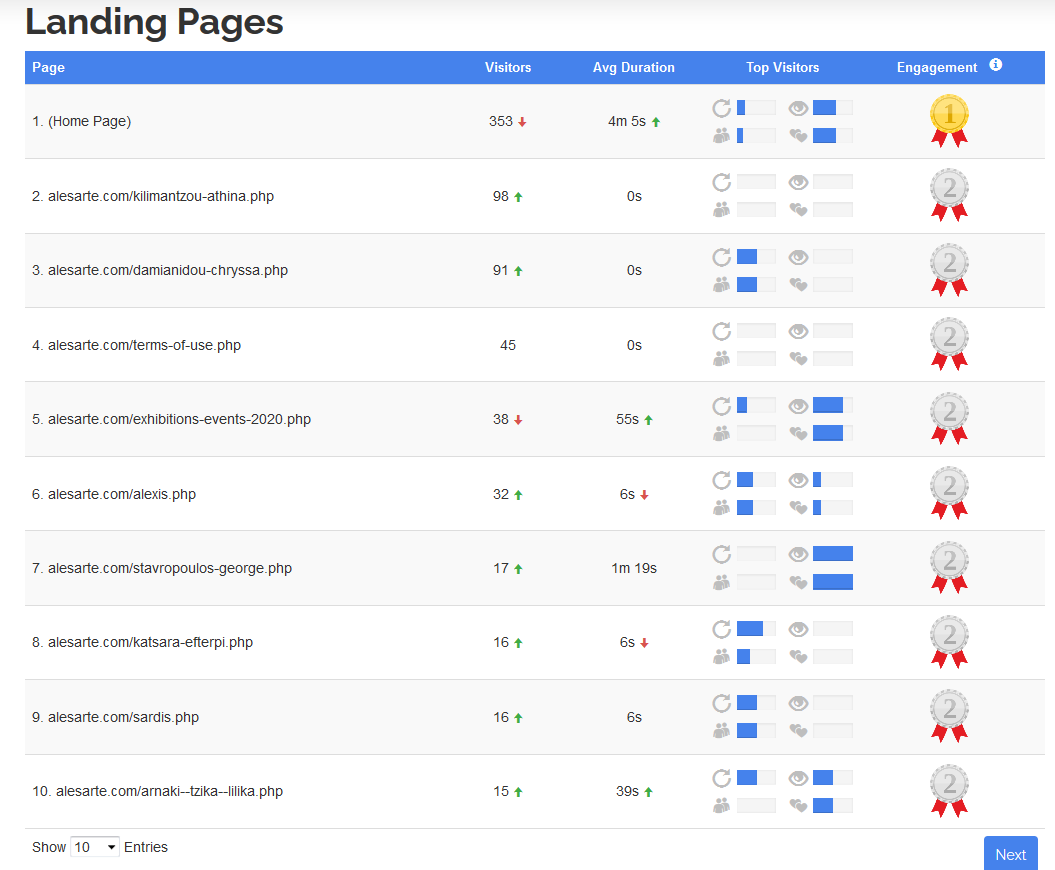Click the returning-visitors bar in katsara-efterpi.php row
The width and height of the screenshot is (1055, 870).
756,628
